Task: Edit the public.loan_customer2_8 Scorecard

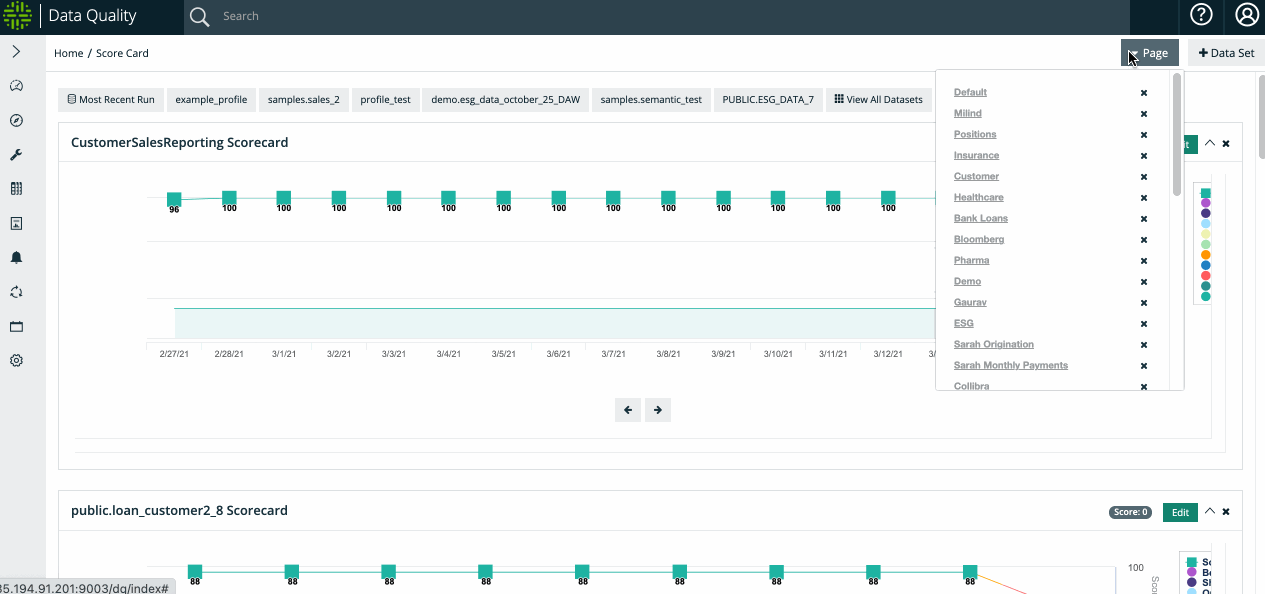Action: click(x=1180, y=512)
